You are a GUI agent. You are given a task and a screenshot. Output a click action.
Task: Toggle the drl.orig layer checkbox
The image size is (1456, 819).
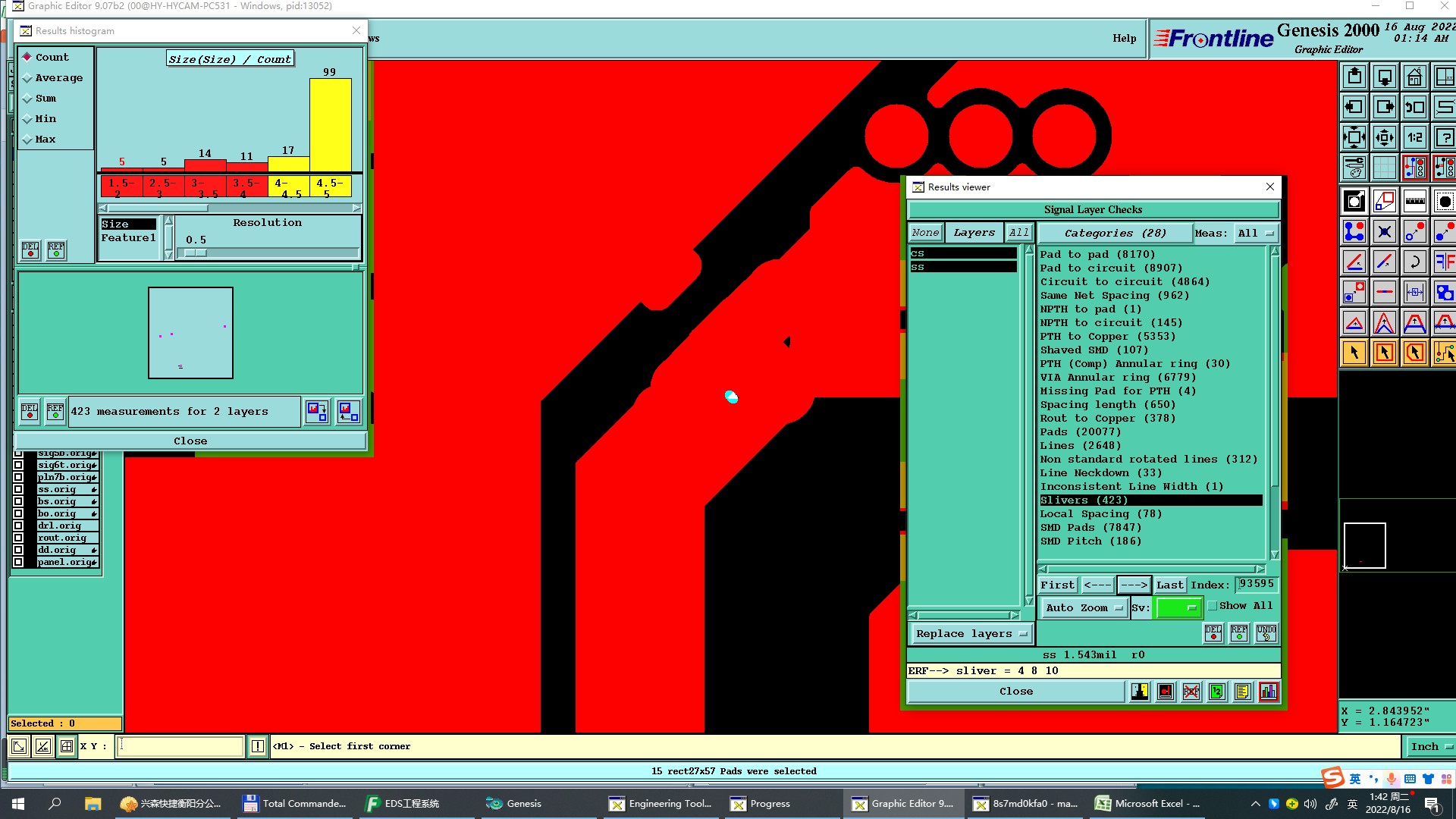point(18,526)
